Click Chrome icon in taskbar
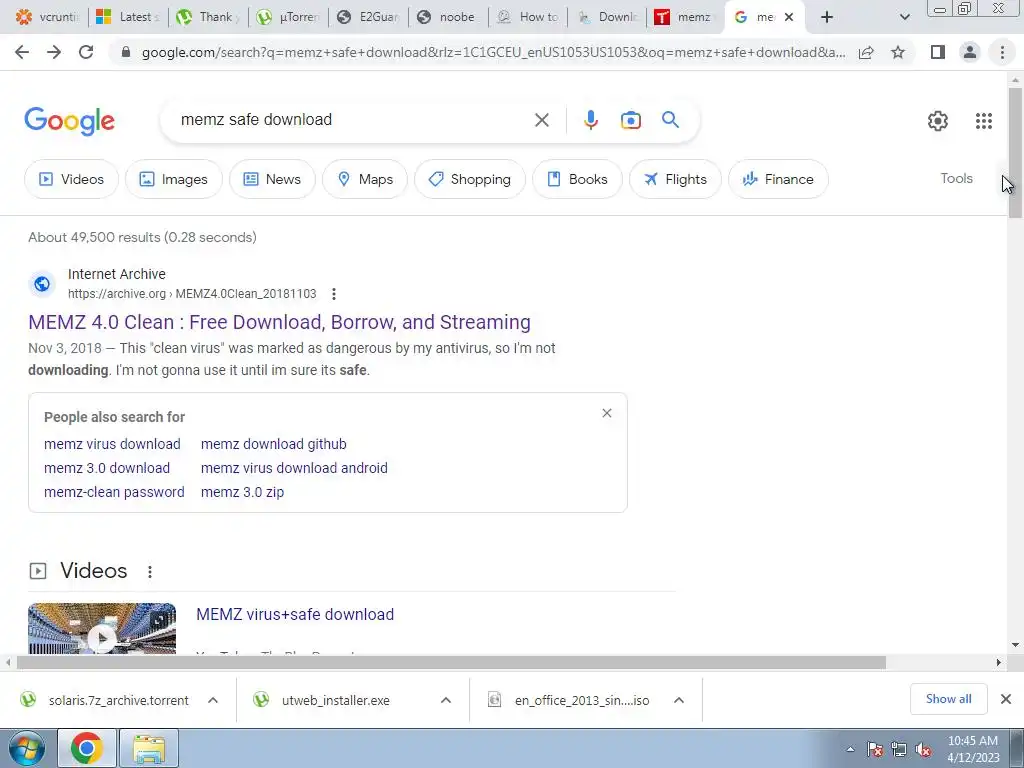 coord(87,748)
